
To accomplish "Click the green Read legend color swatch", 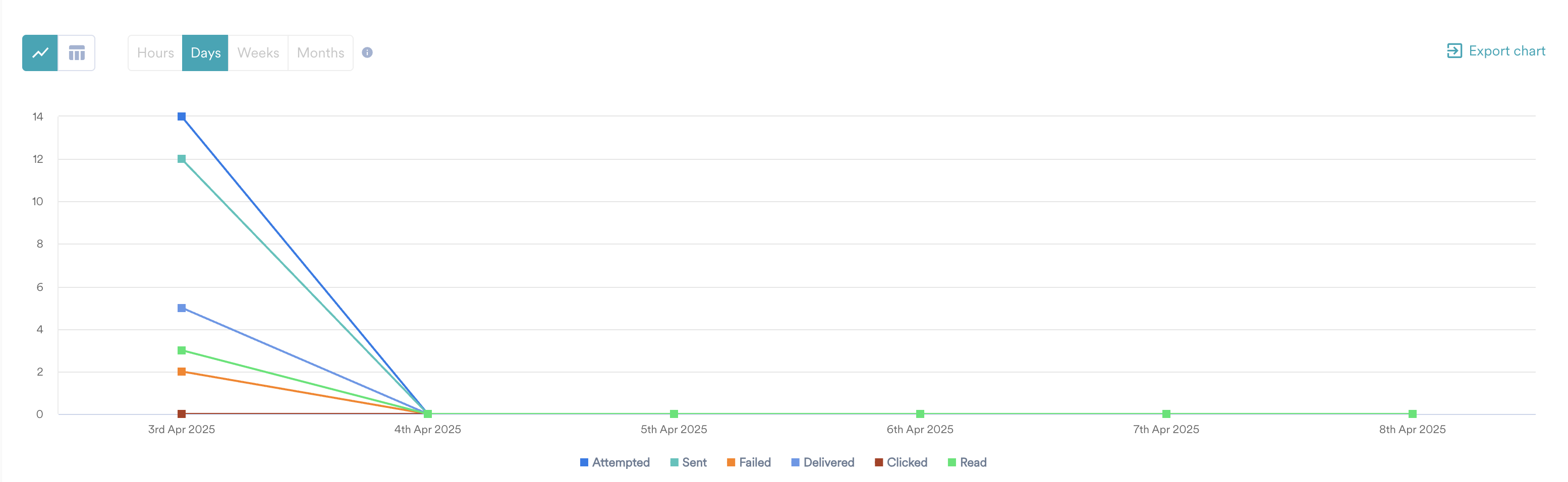I will (952, 462).
